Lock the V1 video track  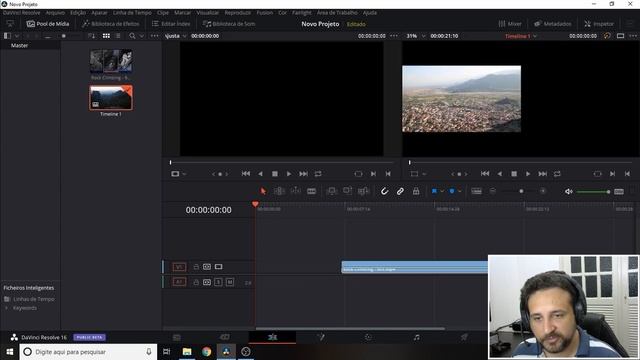click(196, 267)
